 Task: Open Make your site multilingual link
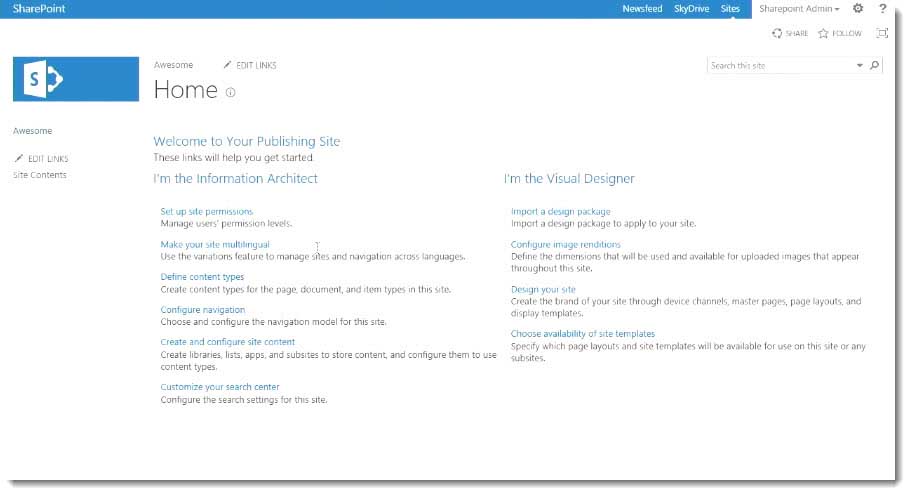(215, 244)
